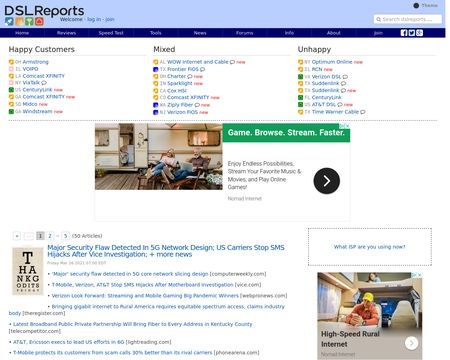Click the arrow button in the High-Speed Rural Internet ad
The image size is (450, 360).
click(412, 343)
